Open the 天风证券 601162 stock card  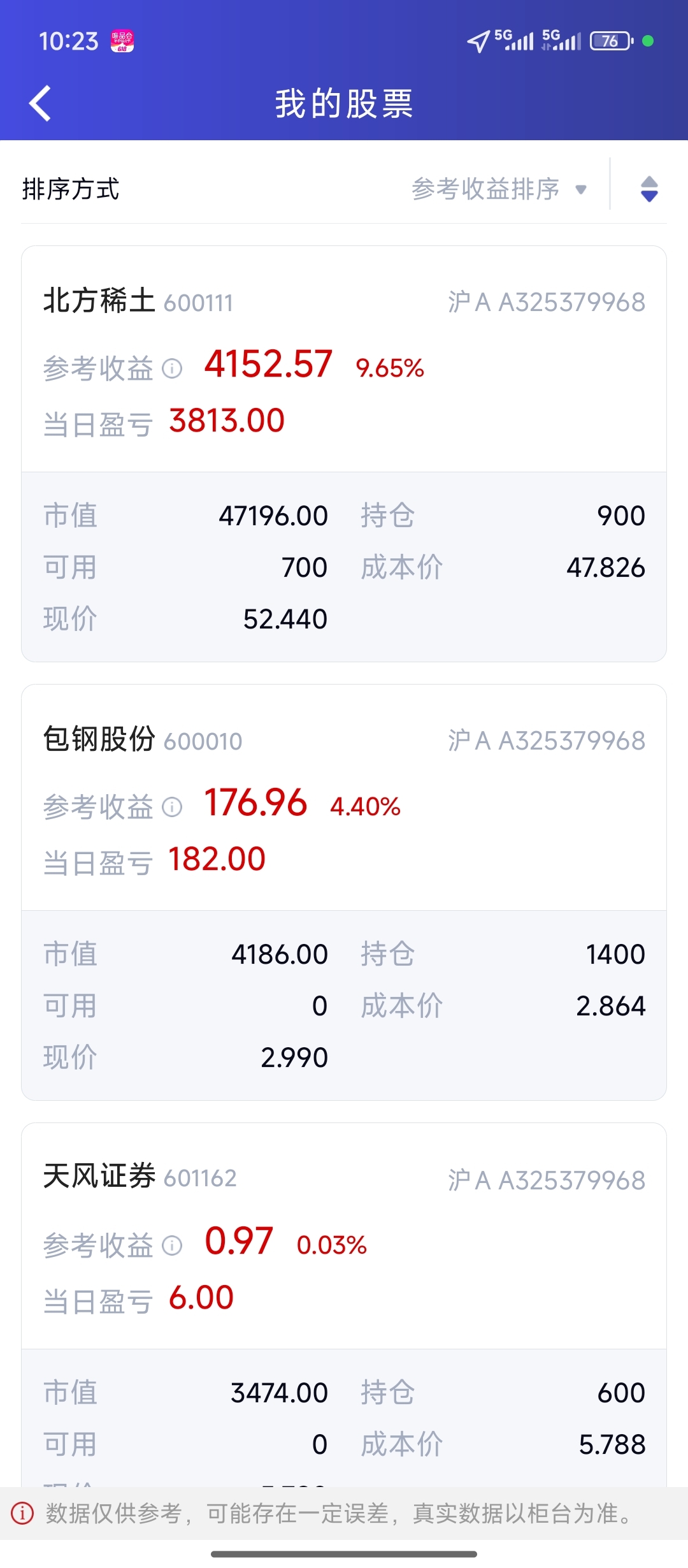click(x=344, y=1305)
